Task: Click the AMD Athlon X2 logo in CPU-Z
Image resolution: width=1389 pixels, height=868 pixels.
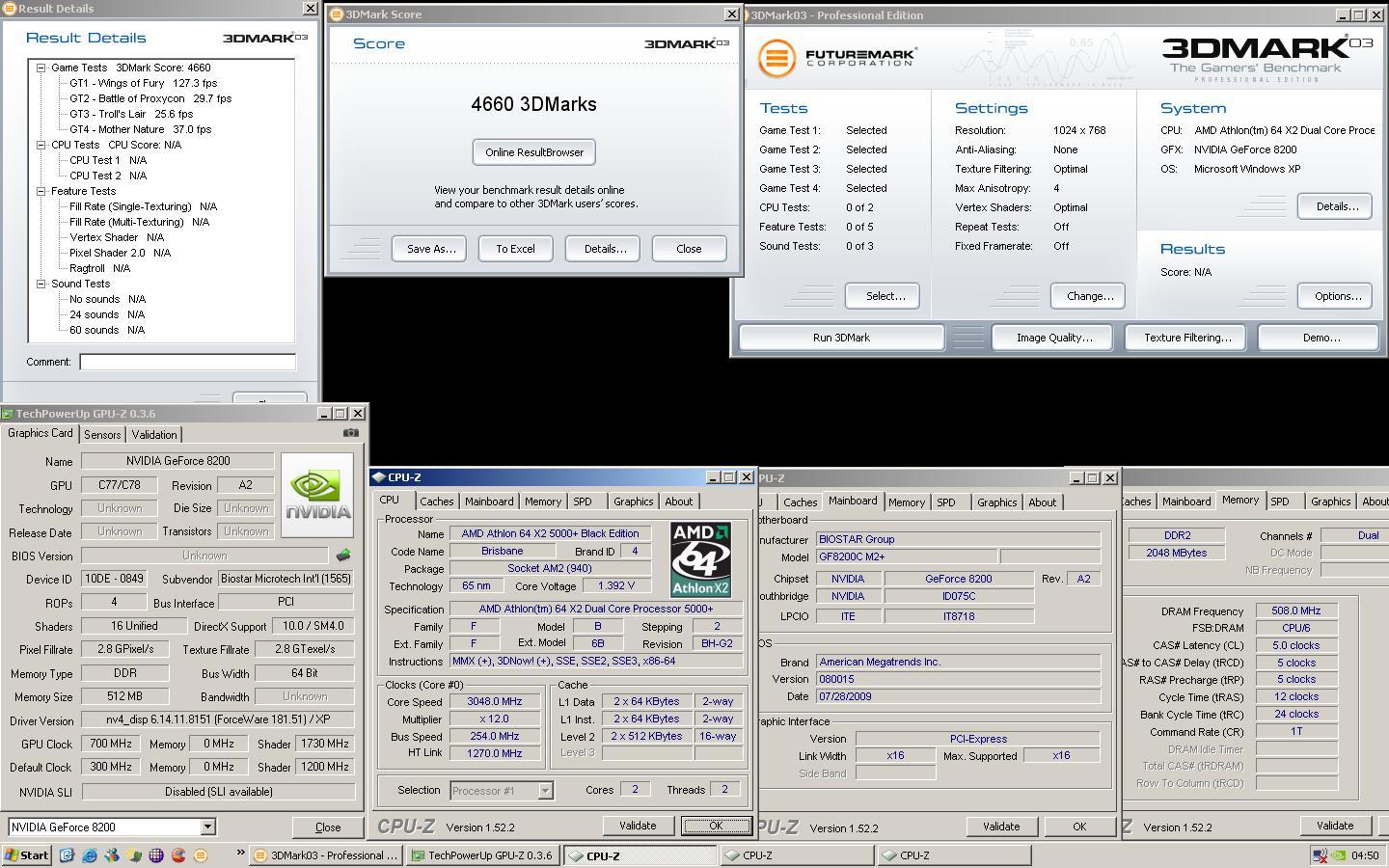Action: coord(700,560)
